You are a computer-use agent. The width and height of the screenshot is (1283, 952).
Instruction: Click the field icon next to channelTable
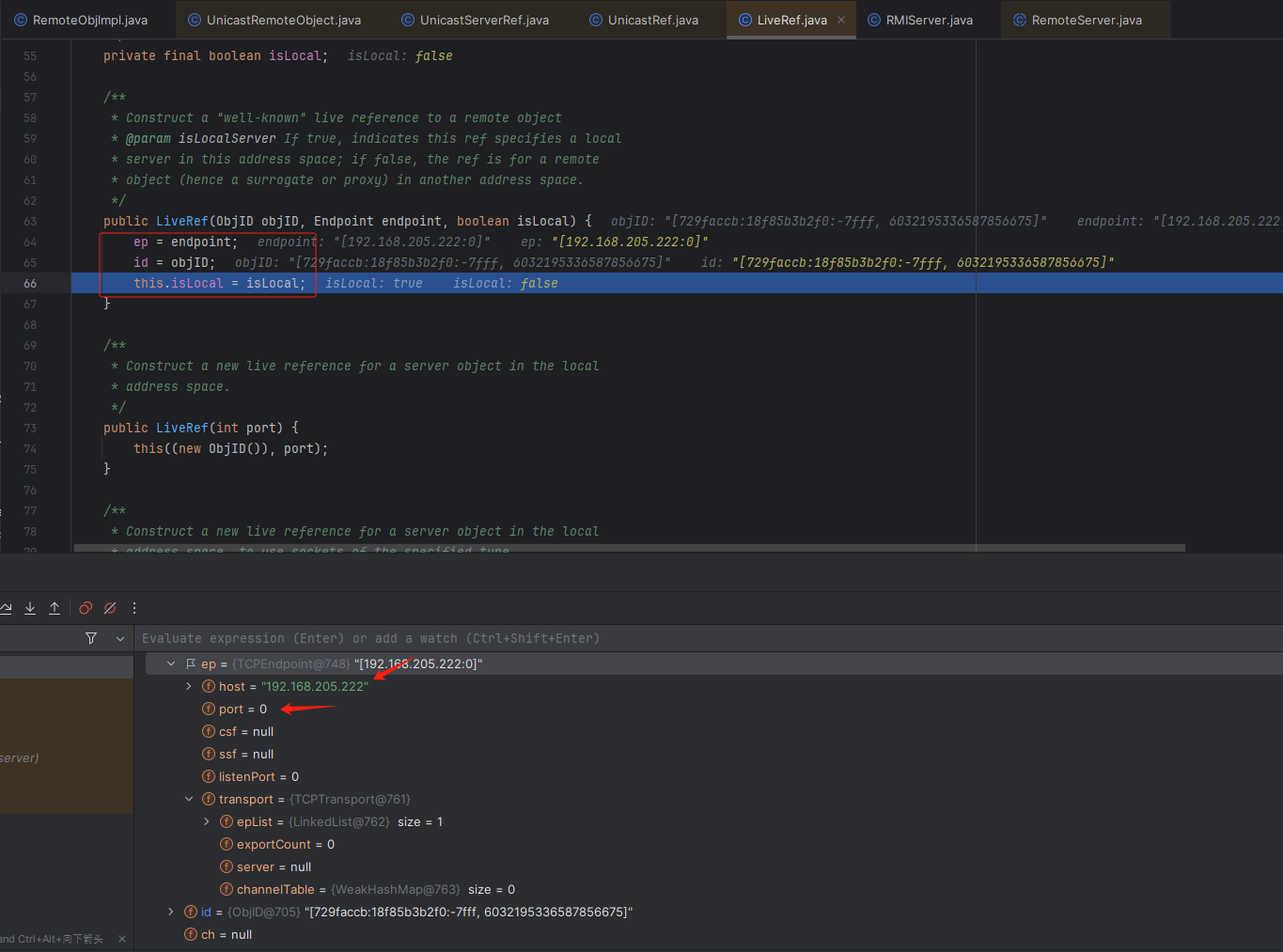pos(227,889)
